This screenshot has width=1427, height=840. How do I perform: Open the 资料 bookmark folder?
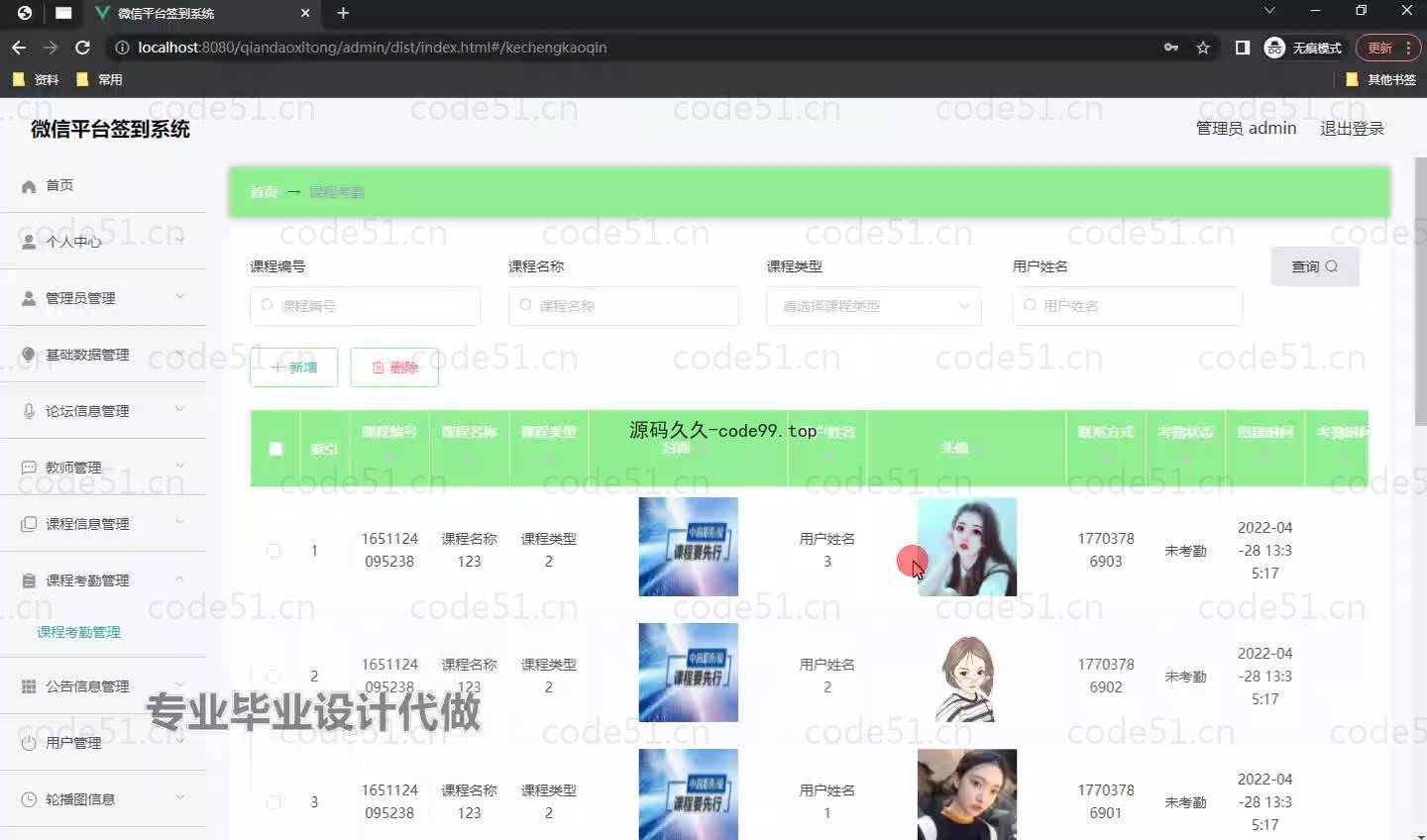pyautogui.click(x=36, y=79)
